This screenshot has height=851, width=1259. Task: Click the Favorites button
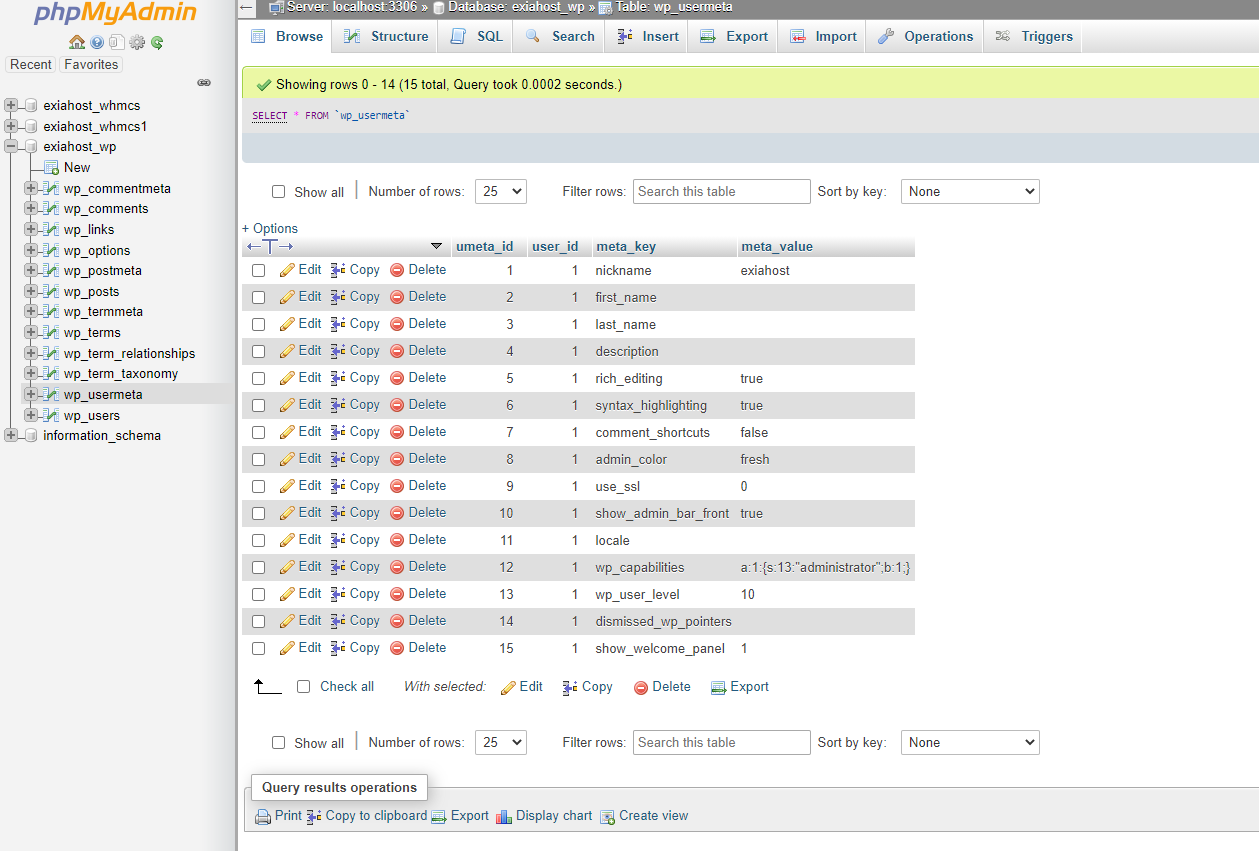(91, 64)
